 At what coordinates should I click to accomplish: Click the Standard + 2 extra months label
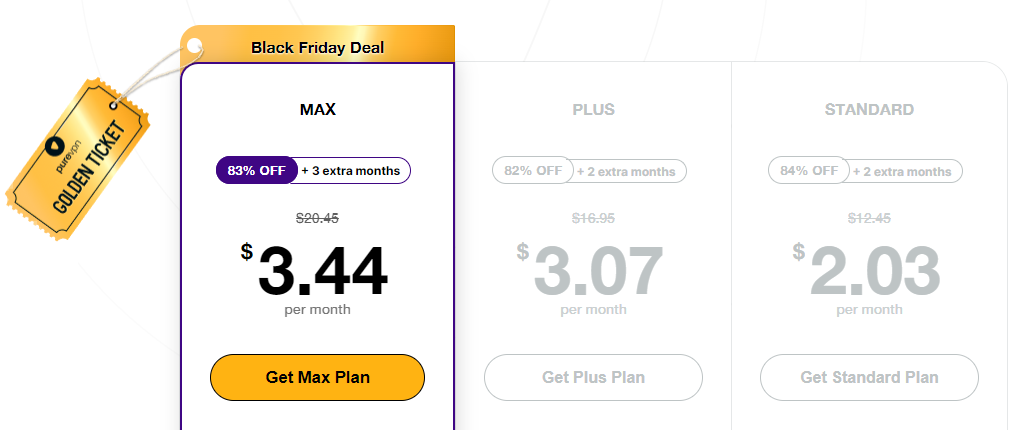pos(902,172)
